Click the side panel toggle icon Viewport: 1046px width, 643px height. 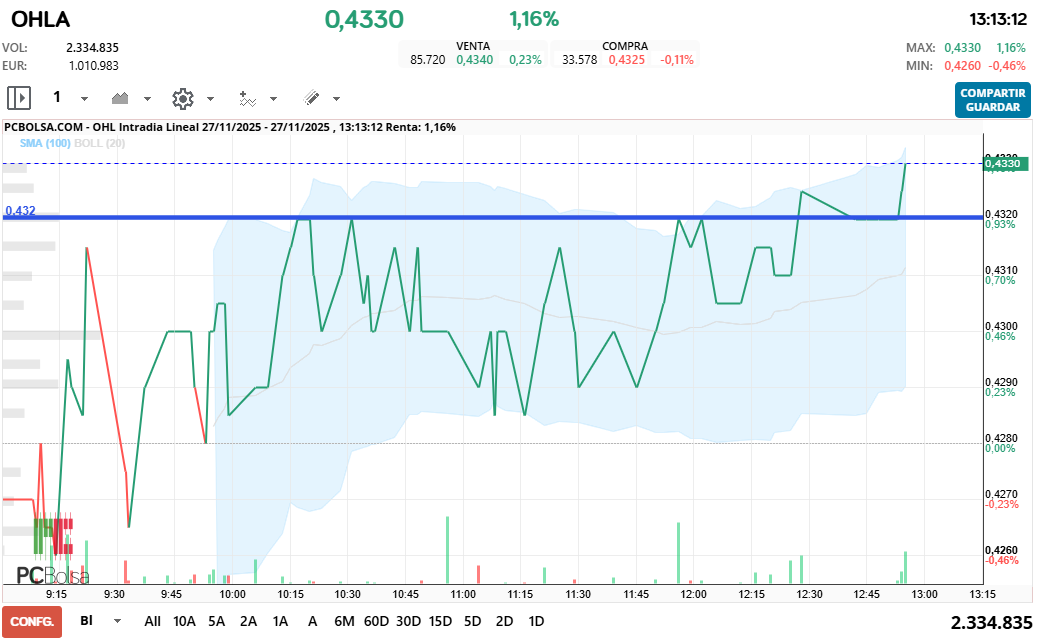(x=19, y=98)
